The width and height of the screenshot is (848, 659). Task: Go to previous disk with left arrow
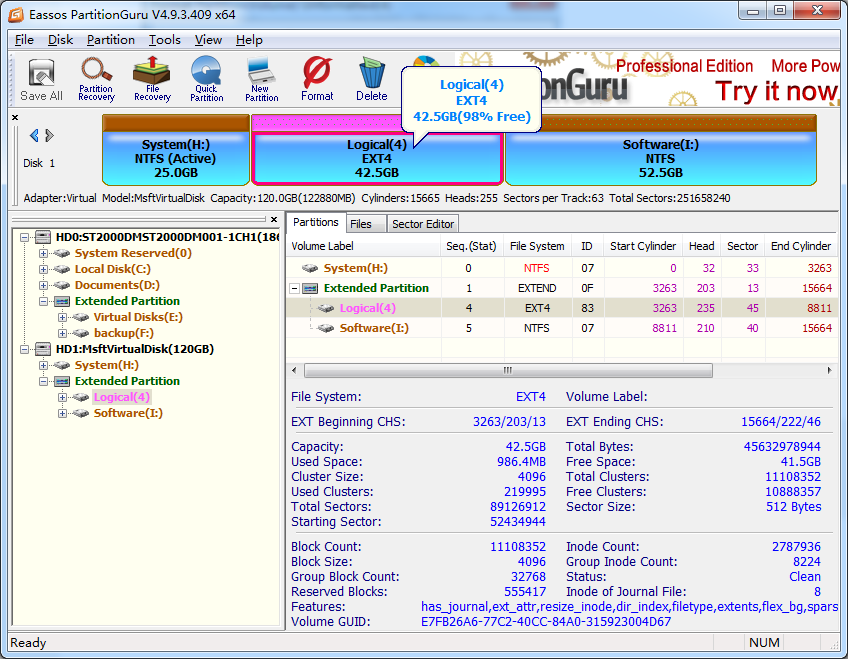(34, 135)
